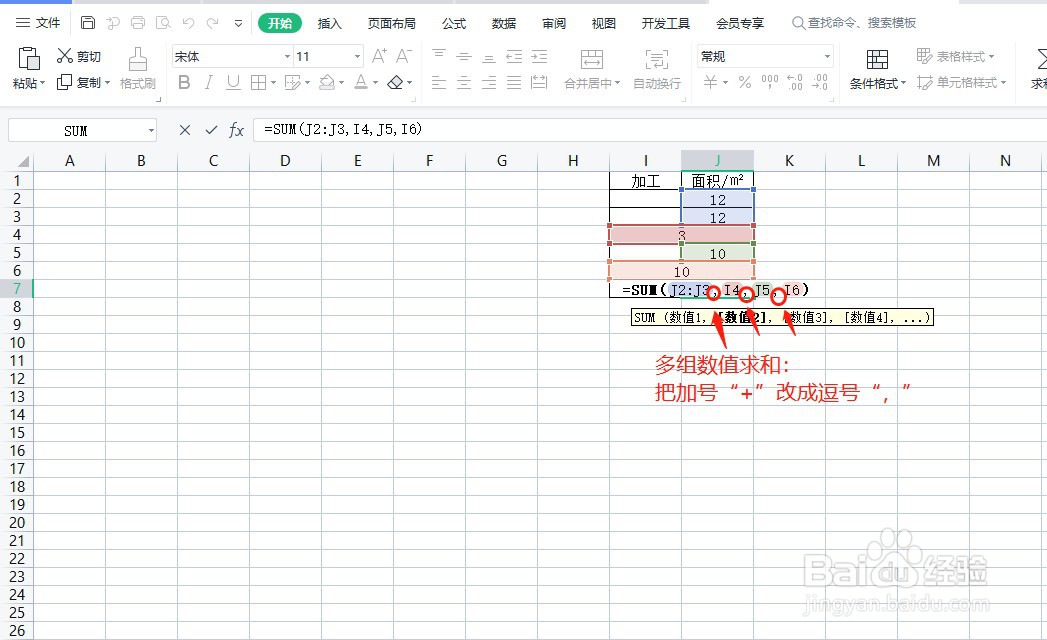Screen dimensions: 1047x640
Task: Switch to the 插入 ribbon tab
Action: coord(329,22)
